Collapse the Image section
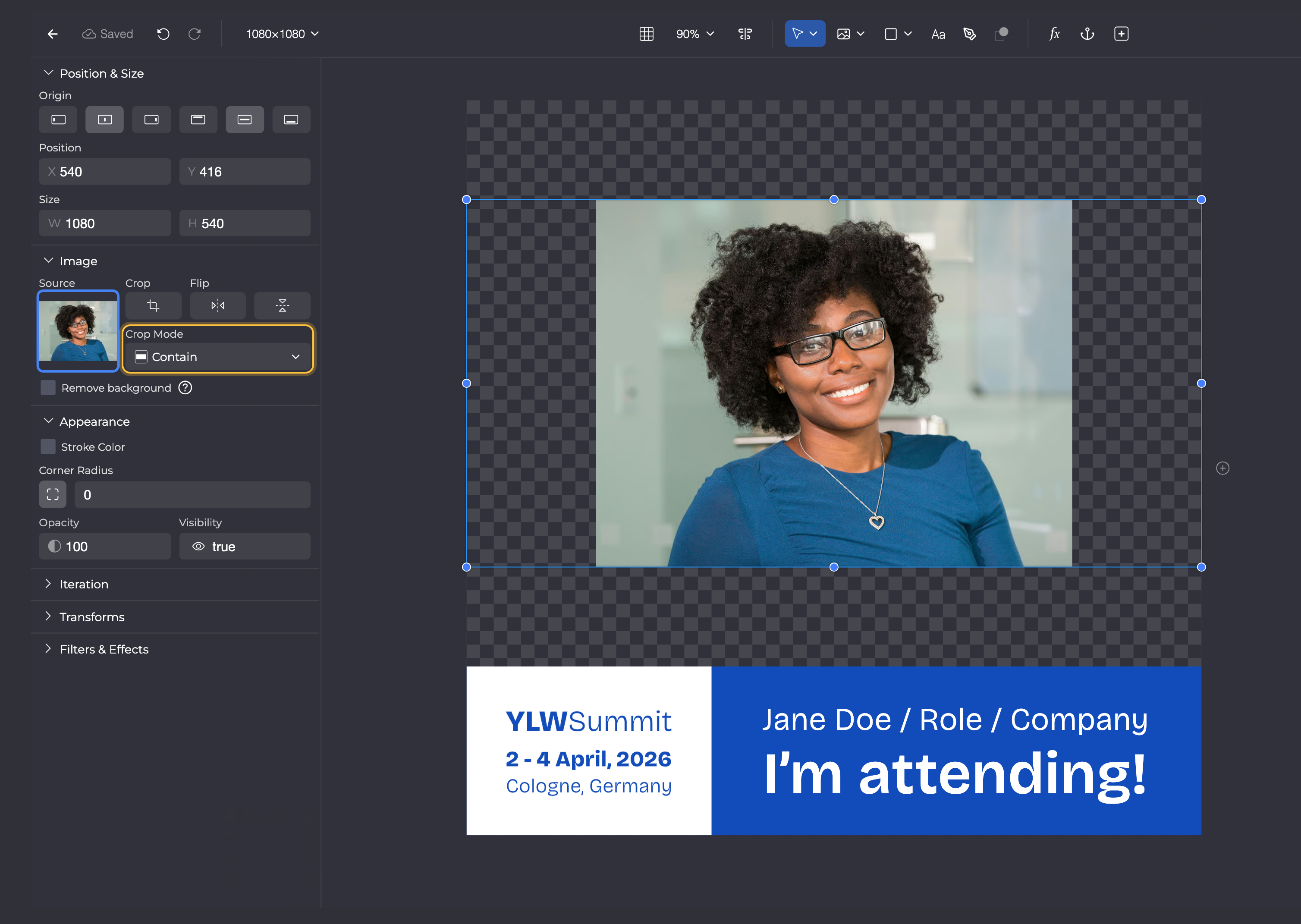The image size is (1301, 924). [48, 261]
